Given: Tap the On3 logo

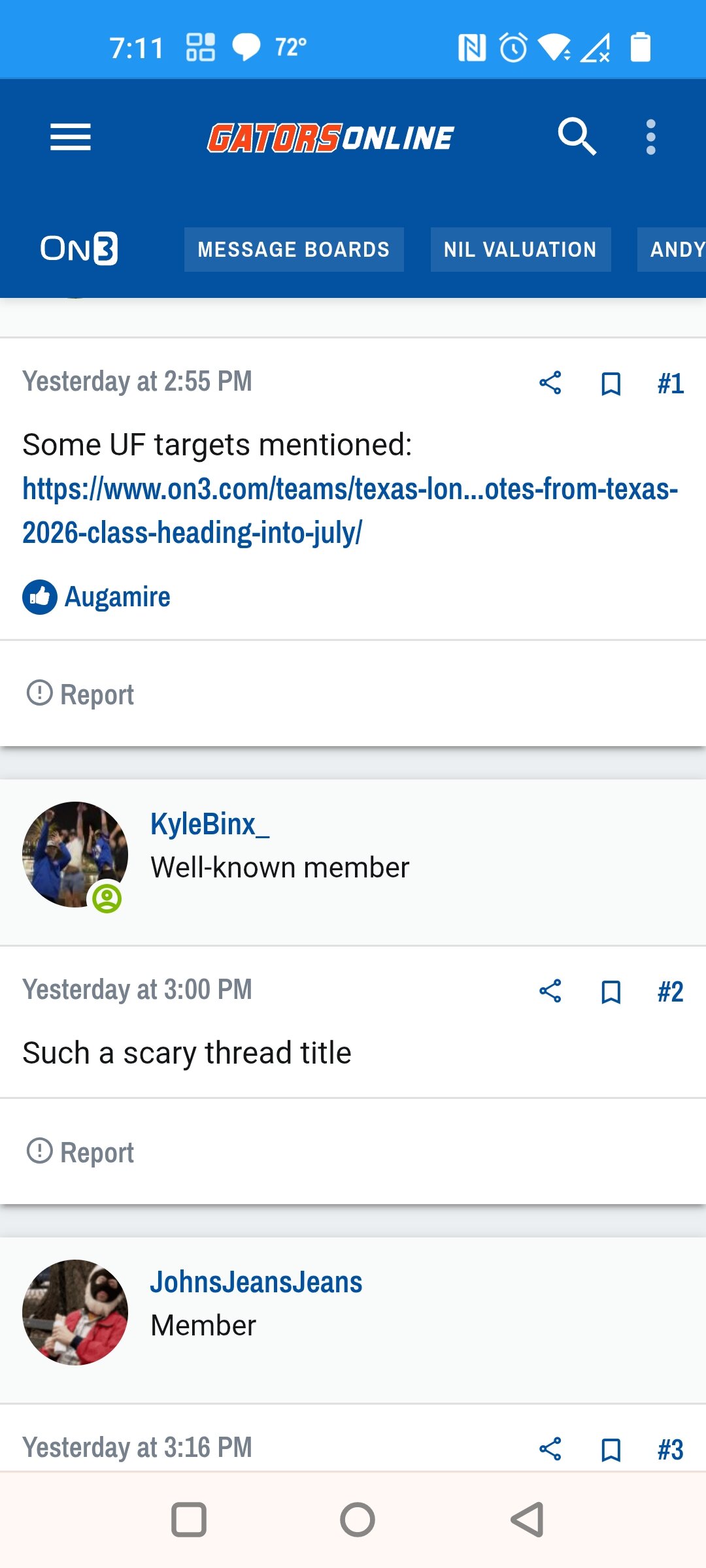Looking at the screenshot, I should [79, 249].
